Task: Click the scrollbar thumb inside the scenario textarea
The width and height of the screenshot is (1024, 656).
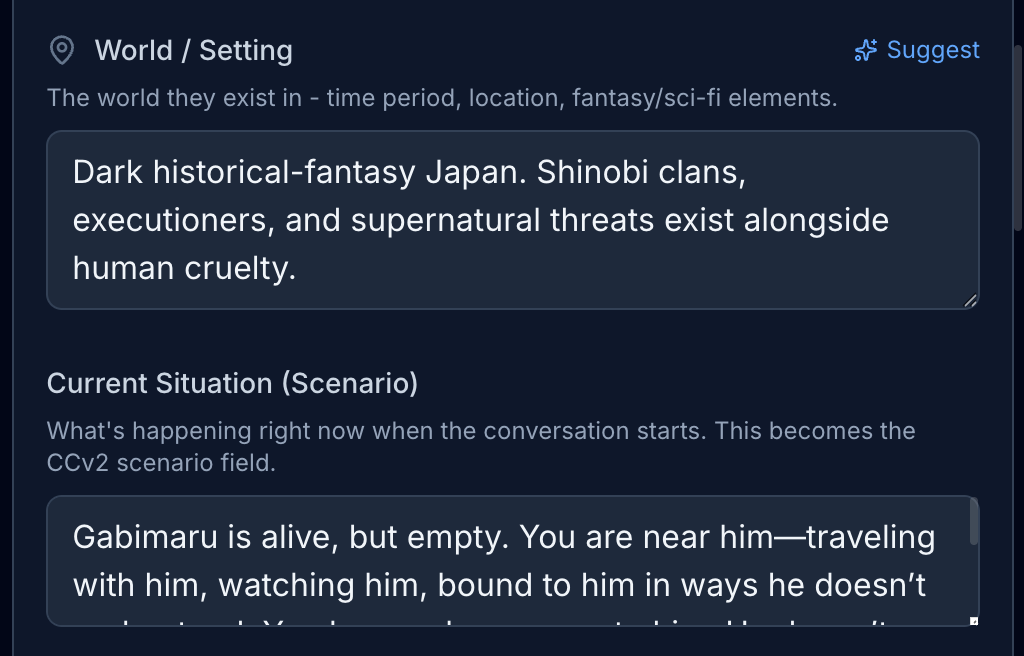Action: tap(974, 523)
